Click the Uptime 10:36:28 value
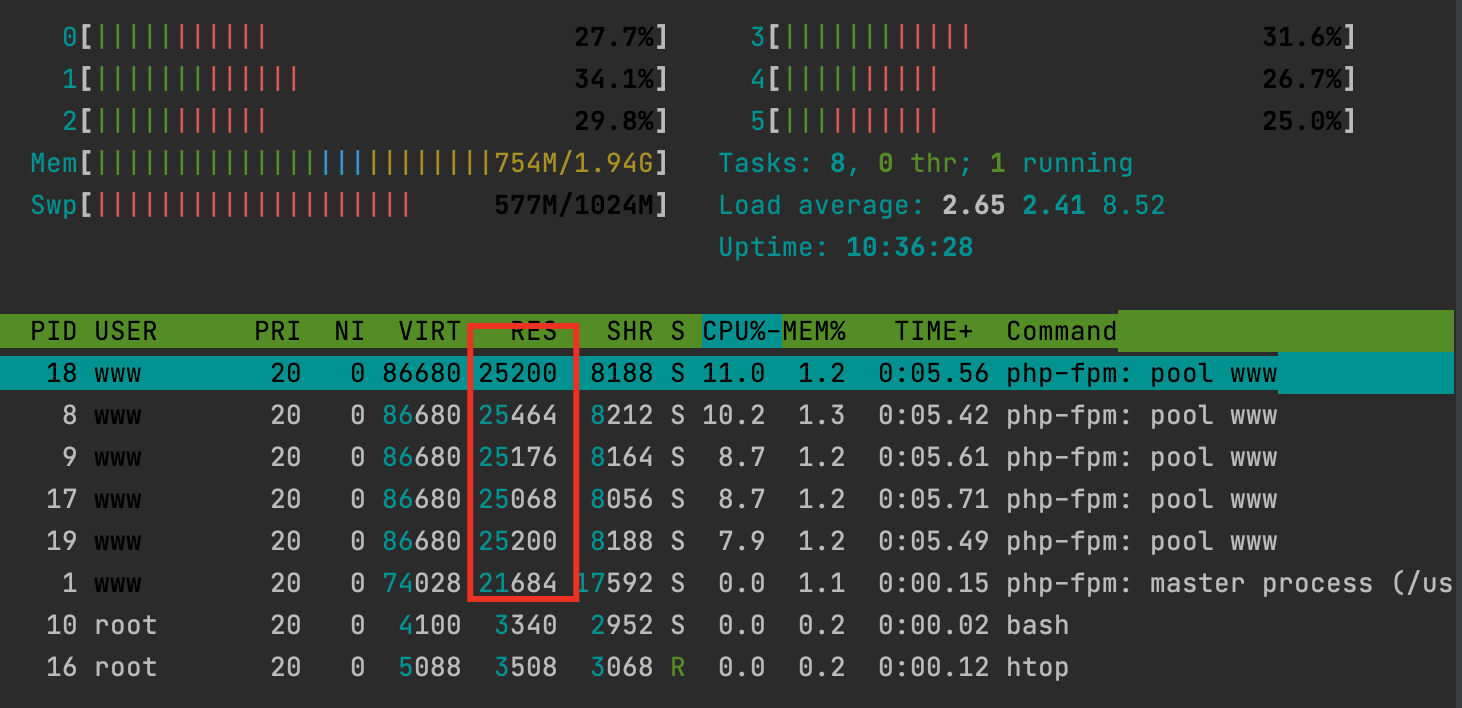This screenshot has height=708, width=1462. (910, 247)
